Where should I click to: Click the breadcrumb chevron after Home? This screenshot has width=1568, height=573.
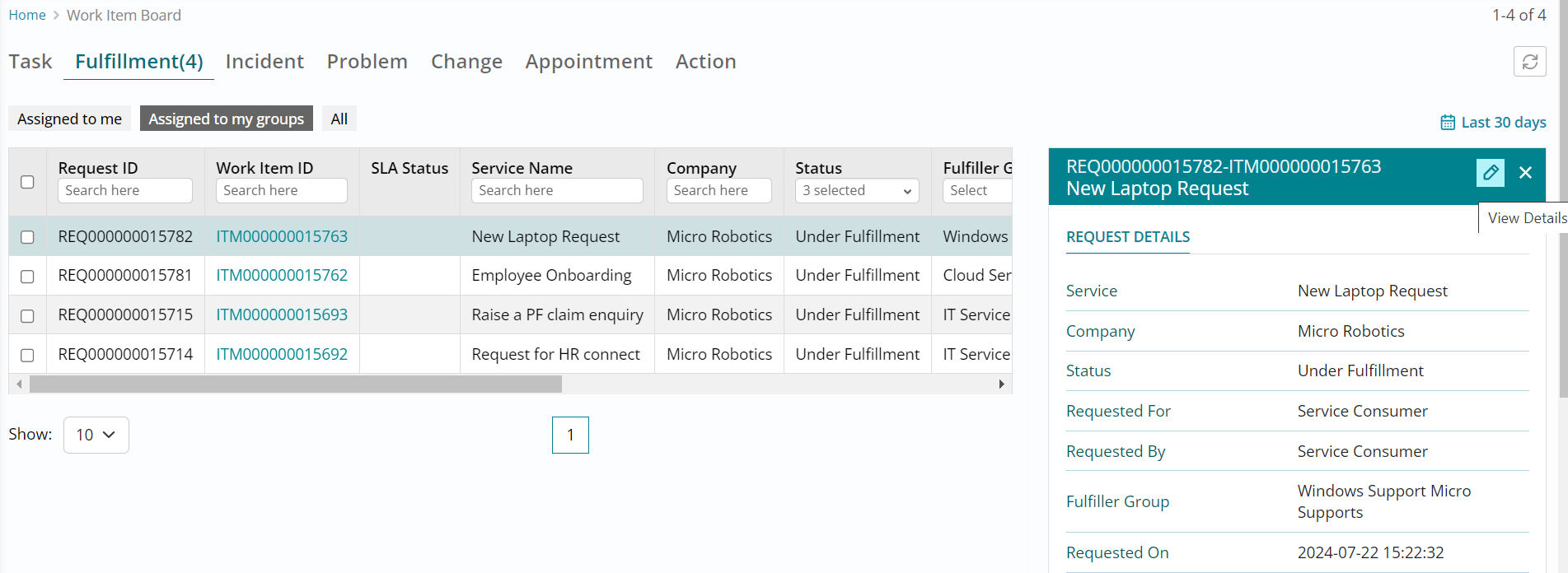56,16
